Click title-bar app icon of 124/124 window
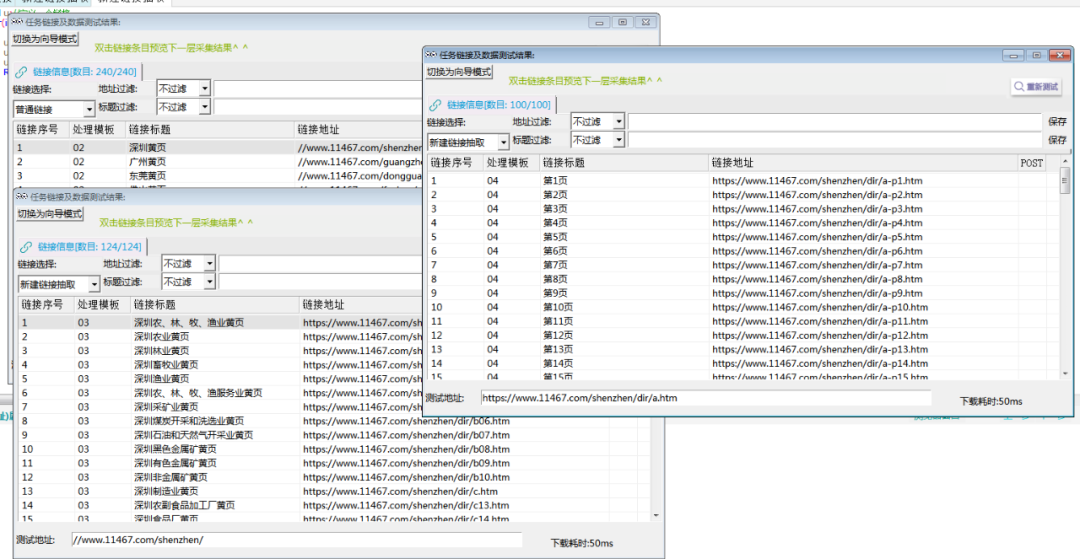This screenshot has height=559, width=1080. pyautogui.click(x=21, y=196)
